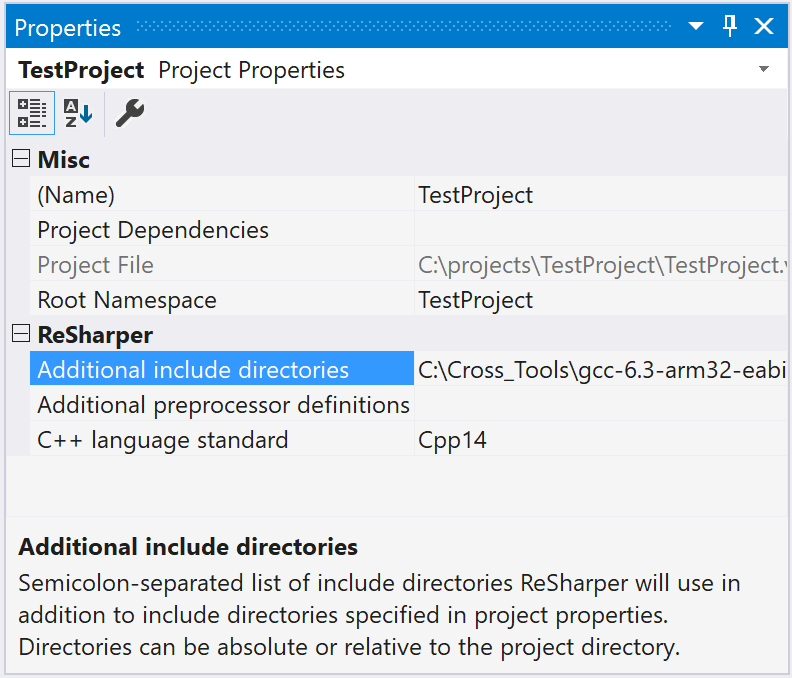Image resolution: width=792 pixels, height=678 pixels.
Task: Select the Project Dependencies property
Action: (x=153, y=230)
